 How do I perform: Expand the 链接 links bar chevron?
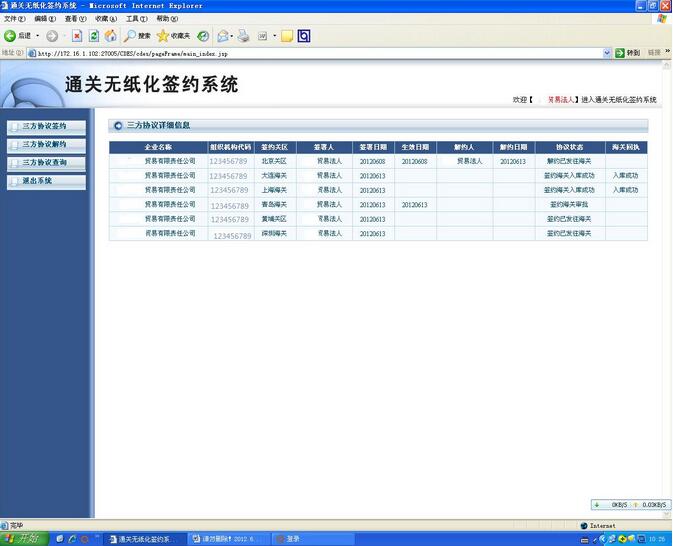click(667, 52)
